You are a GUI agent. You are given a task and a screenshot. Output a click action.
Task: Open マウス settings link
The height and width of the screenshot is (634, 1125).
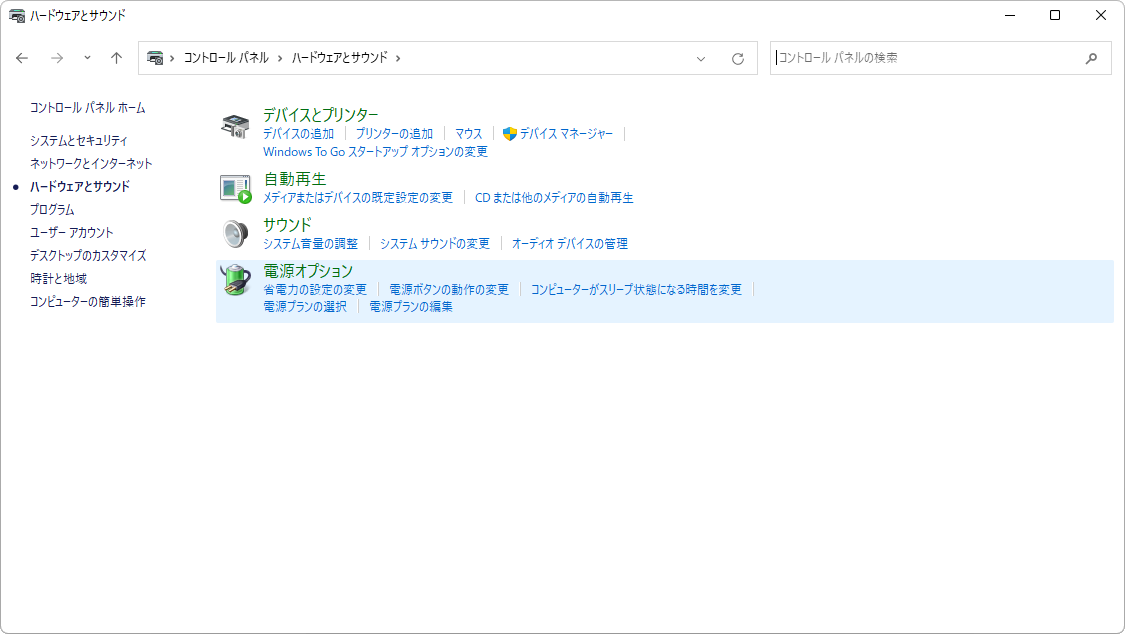(x=469, y=133)
